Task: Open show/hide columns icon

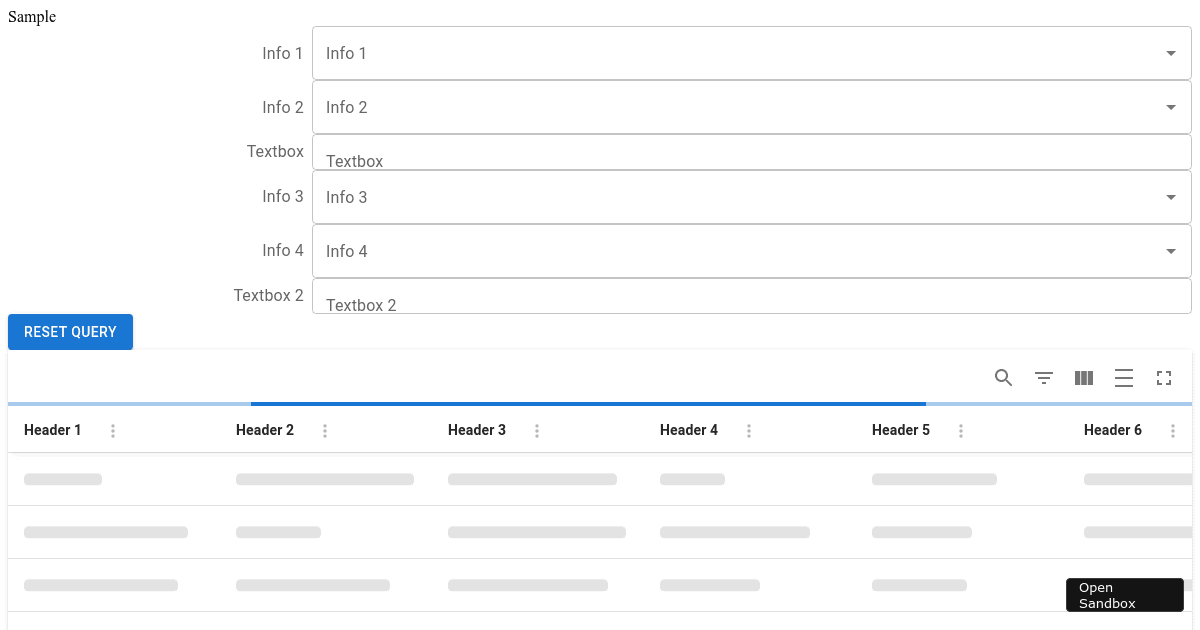Action: 1084,378
